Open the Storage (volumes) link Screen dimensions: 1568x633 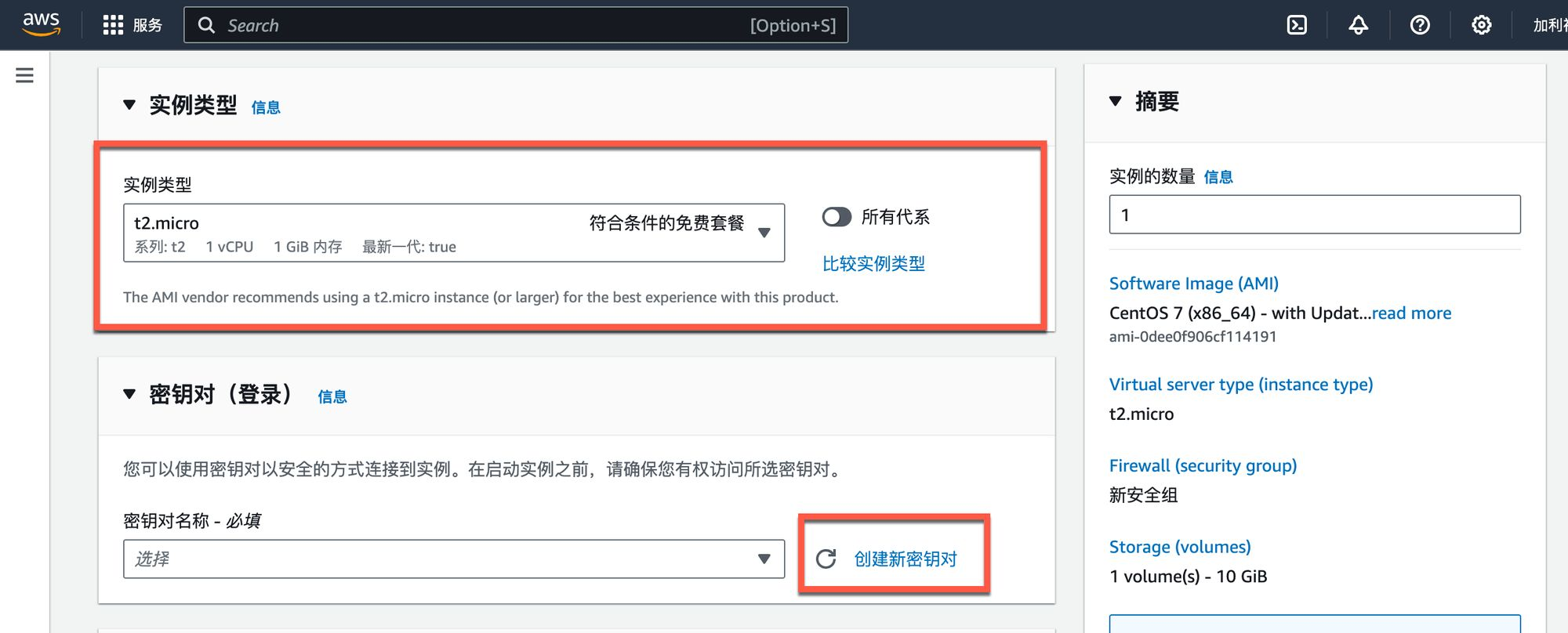coord(1180,547)
